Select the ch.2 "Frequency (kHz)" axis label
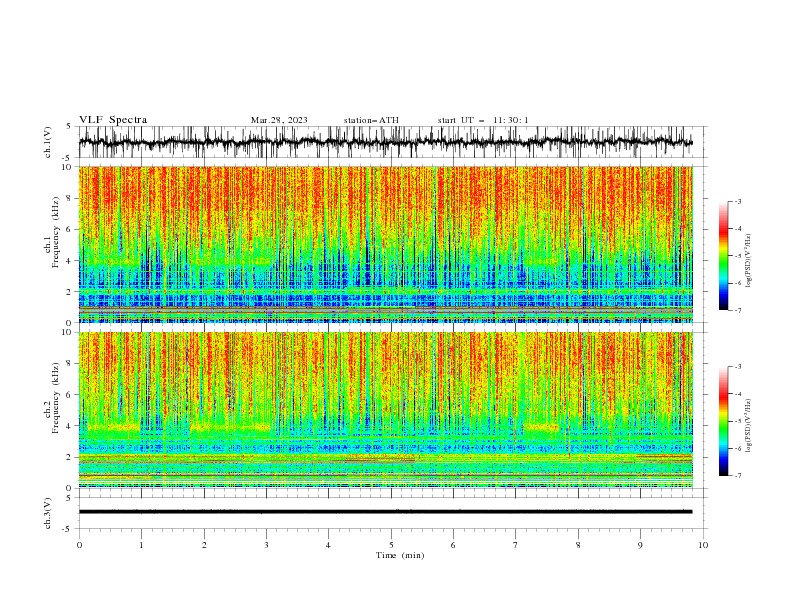 click(55, 398)
